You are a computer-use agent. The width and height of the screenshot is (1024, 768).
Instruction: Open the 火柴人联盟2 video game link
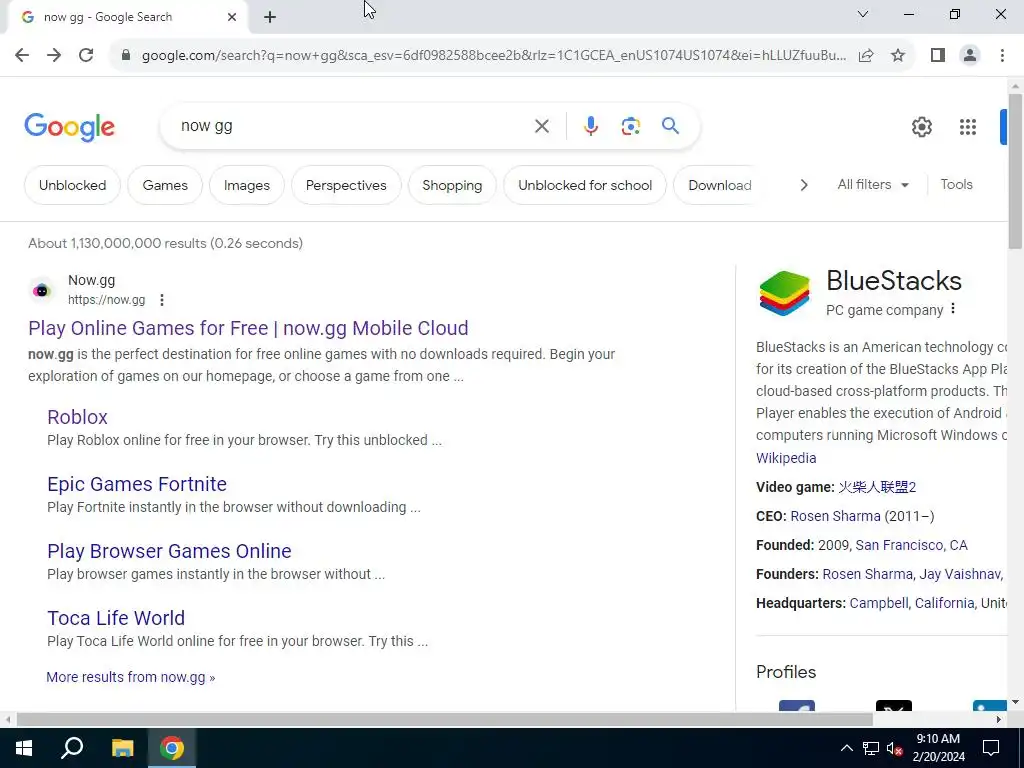point(877,487)
